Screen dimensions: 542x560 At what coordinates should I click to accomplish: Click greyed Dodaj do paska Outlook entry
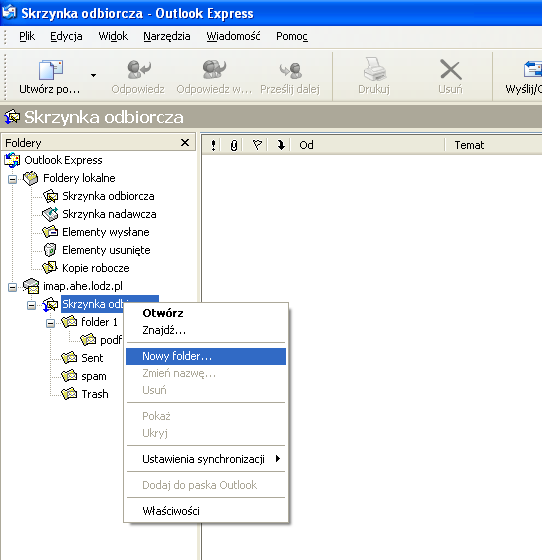point(206,485)
